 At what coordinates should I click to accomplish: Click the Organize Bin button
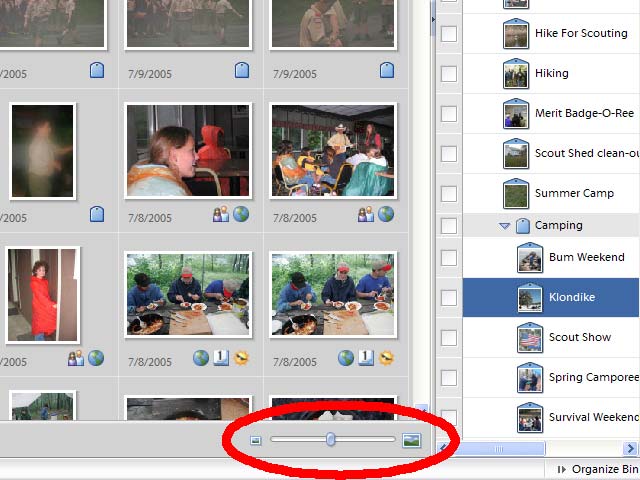click(x=599, y=469)
